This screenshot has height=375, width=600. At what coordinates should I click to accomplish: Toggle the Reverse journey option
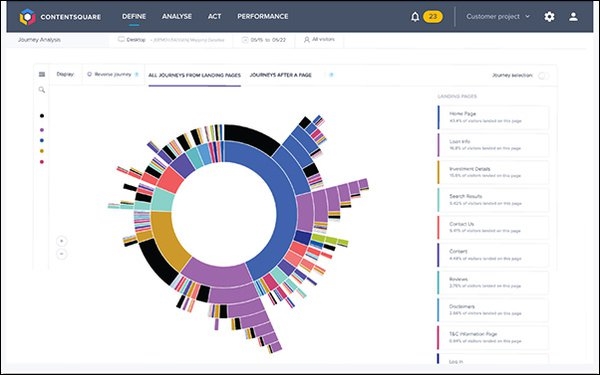tap(109, 74)
